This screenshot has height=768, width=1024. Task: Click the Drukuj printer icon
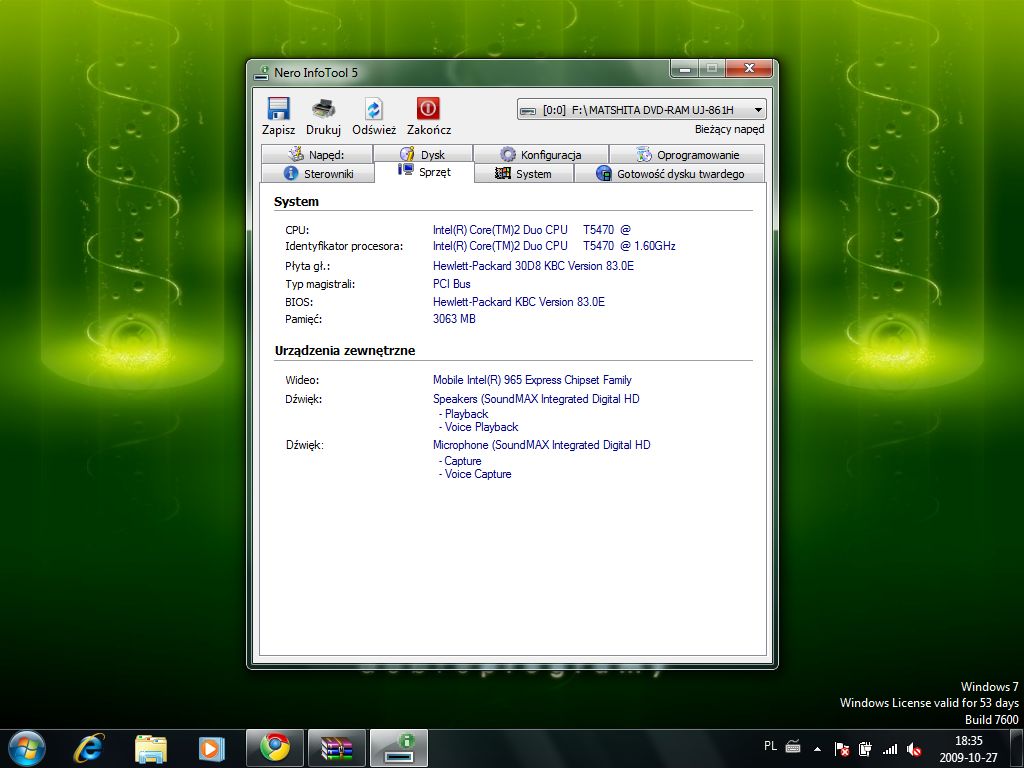323,108
